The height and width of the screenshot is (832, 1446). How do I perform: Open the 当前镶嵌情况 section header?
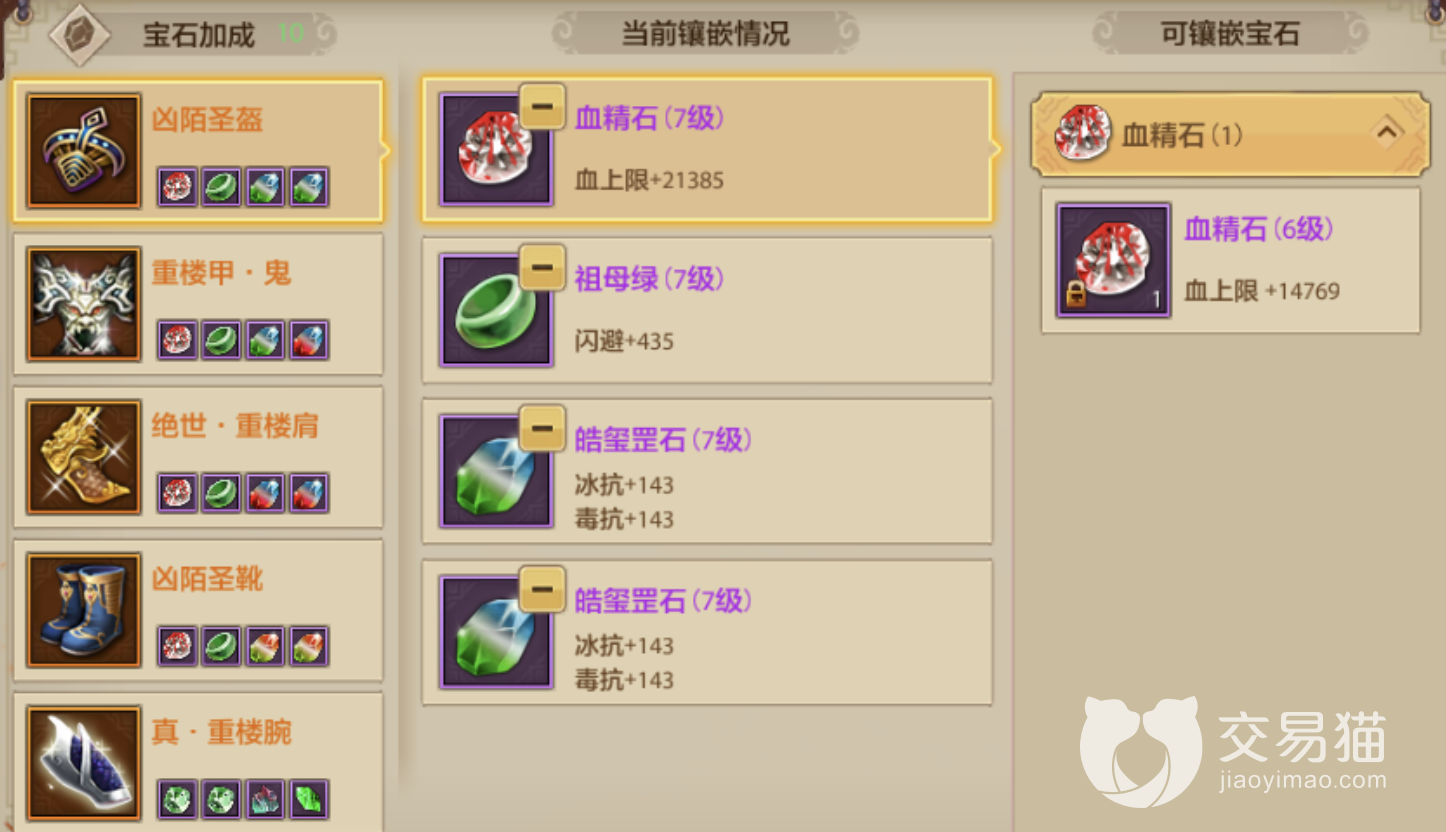706,34
